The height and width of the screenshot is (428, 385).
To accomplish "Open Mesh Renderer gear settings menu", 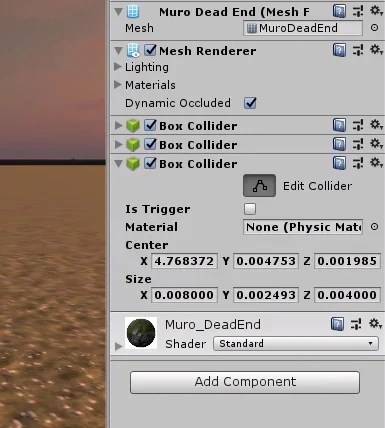I will tap(376, 50).
